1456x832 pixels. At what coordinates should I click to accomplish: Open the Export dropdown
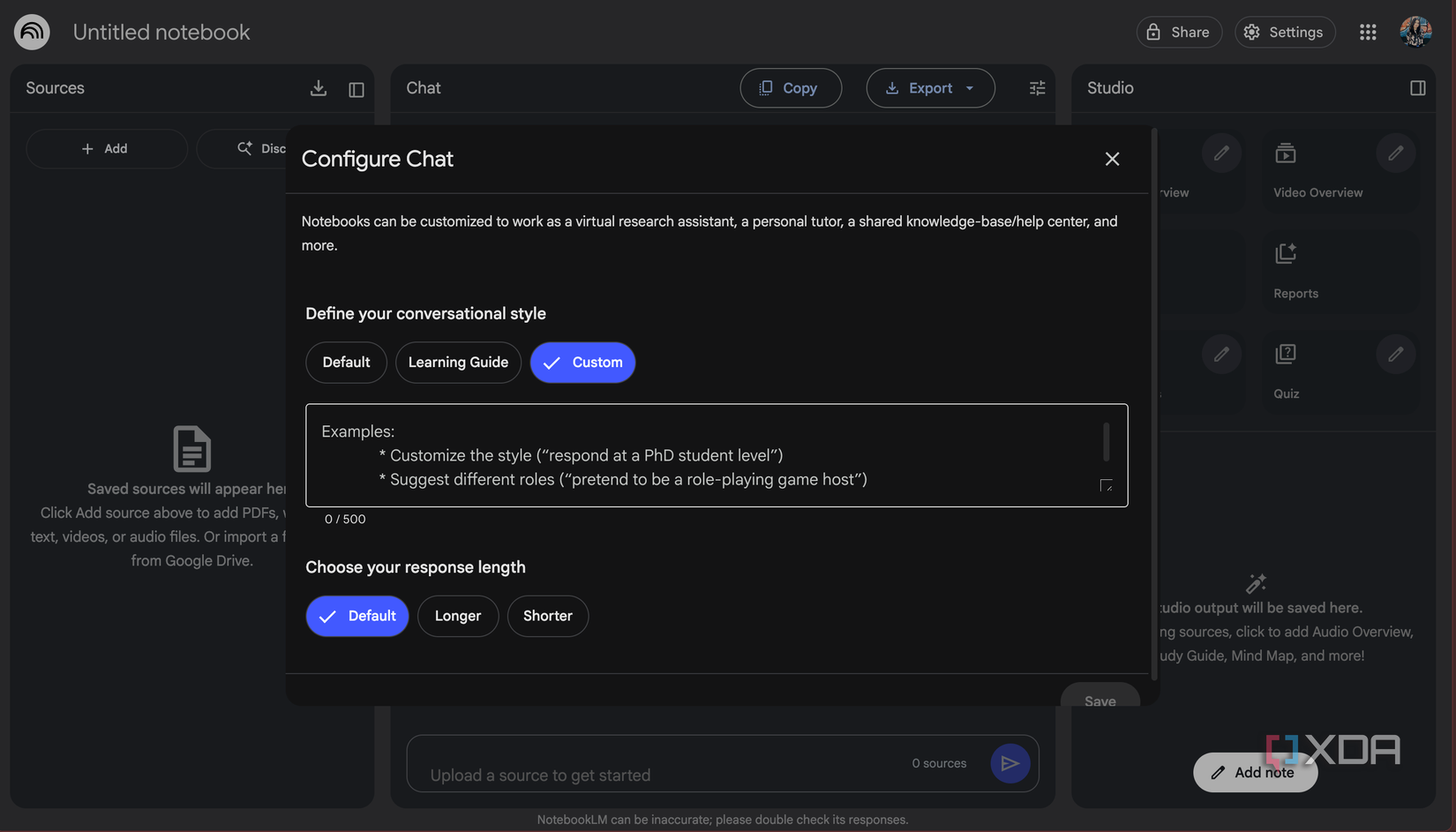pyautogui.click(x=930, y=88)
